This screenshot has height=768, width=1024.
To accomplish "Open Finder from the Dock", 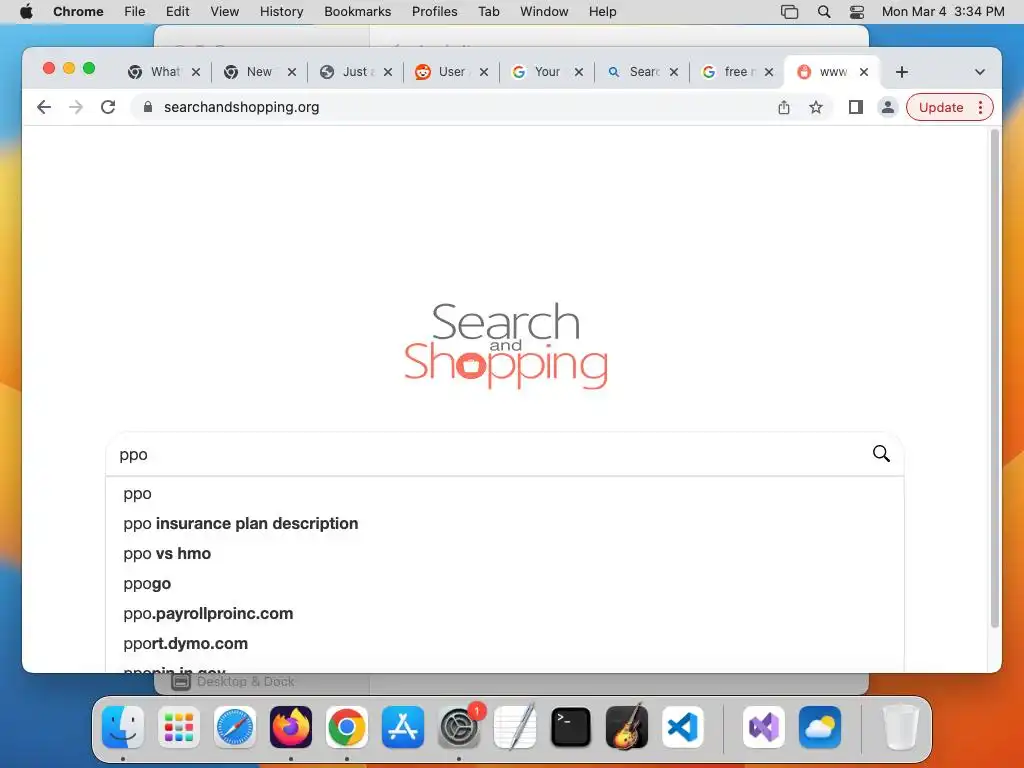I will click(123, 727).
